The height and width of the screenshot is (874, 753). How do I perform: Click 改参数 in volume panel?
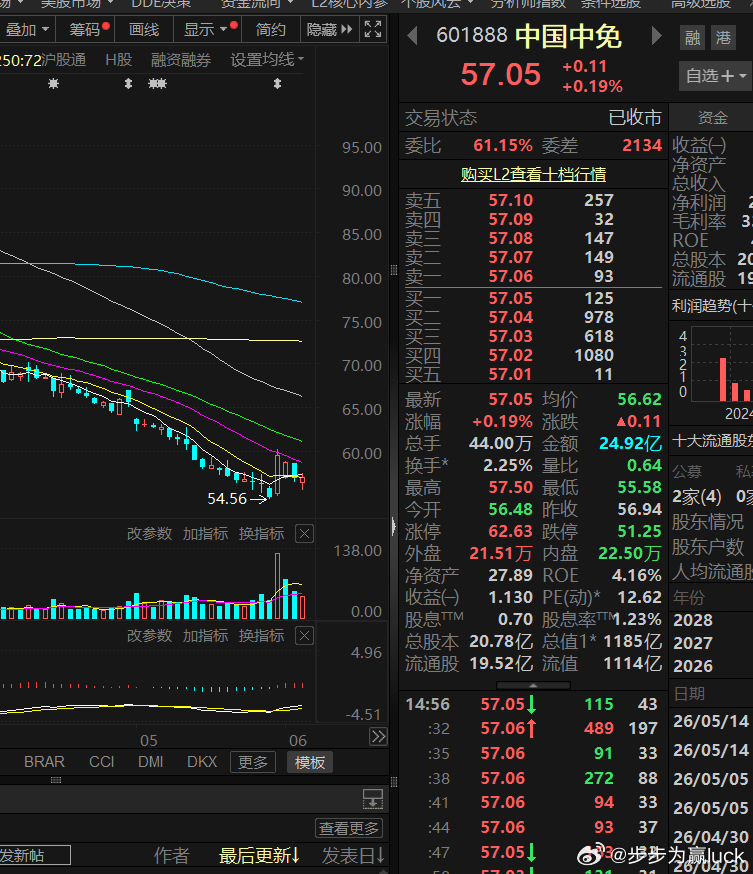149,534
